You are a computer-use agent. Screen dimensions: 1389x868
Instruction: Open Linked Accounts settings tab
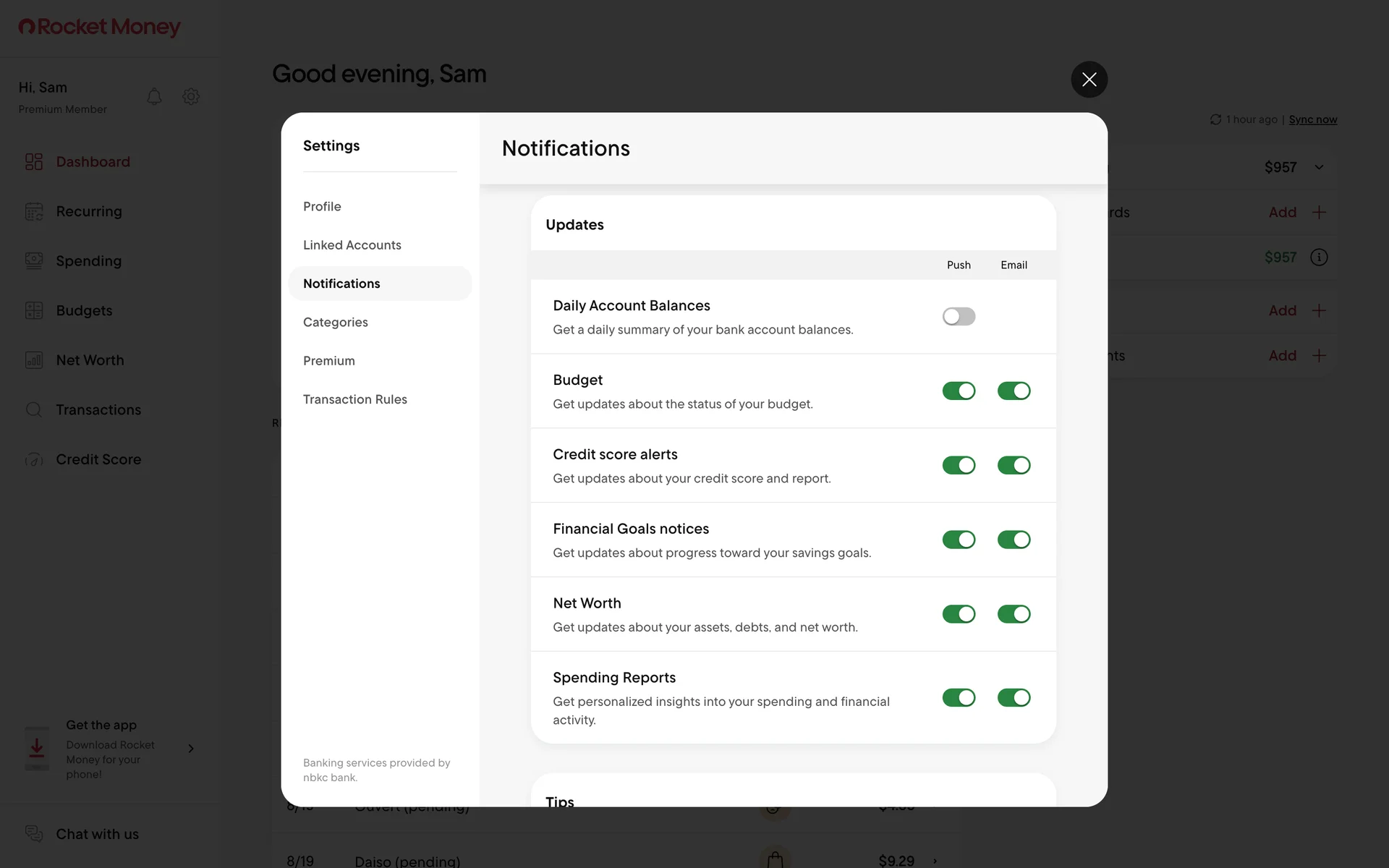pos(352,245)
